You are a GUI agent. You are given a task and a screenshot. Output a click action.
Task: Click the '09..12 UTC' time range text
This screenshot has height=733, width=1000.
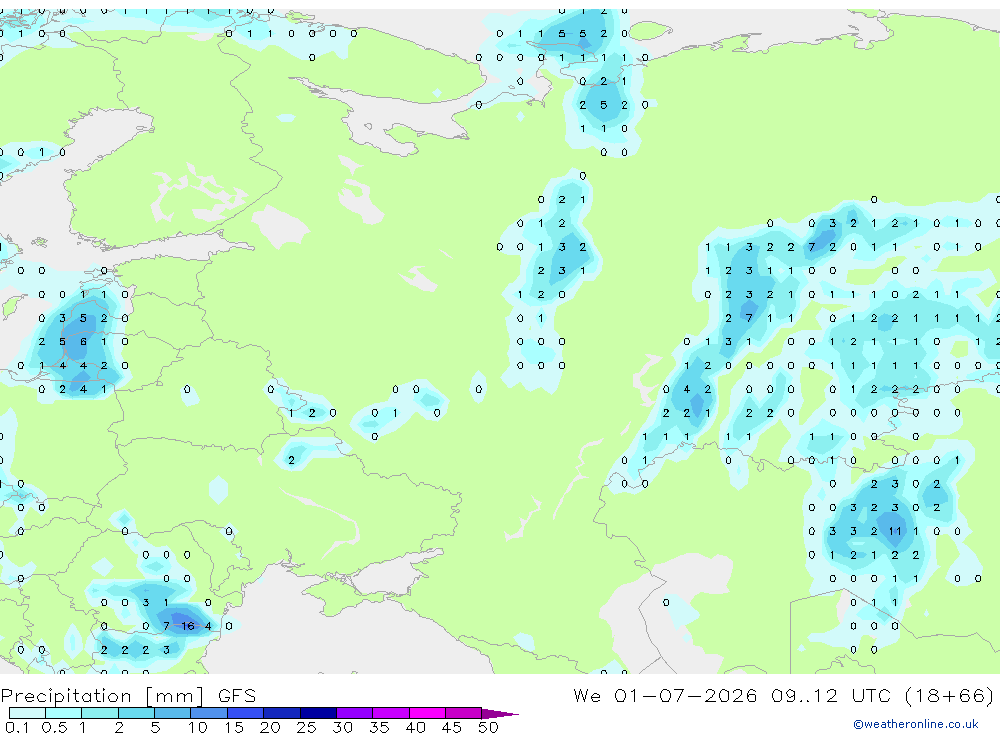(x=830, y=695)
